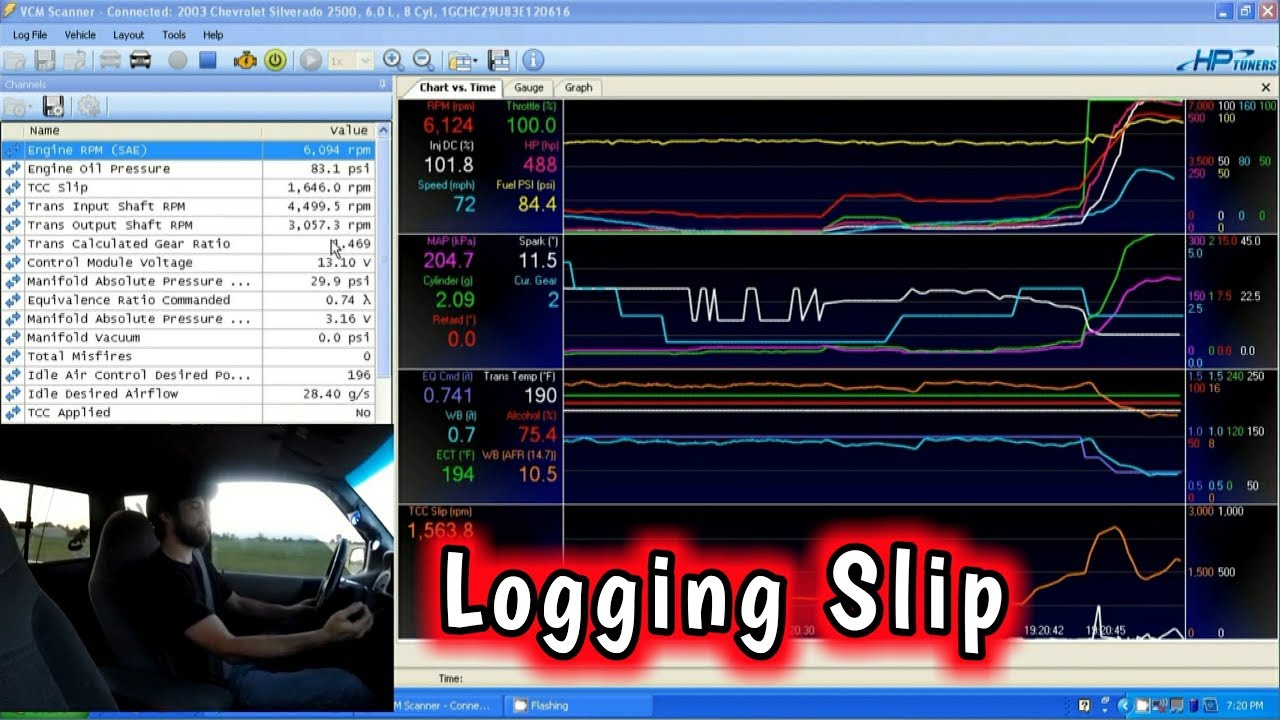1280x720 pixels.
Task: Select the TCC Applied row
Action: point(188,412)
